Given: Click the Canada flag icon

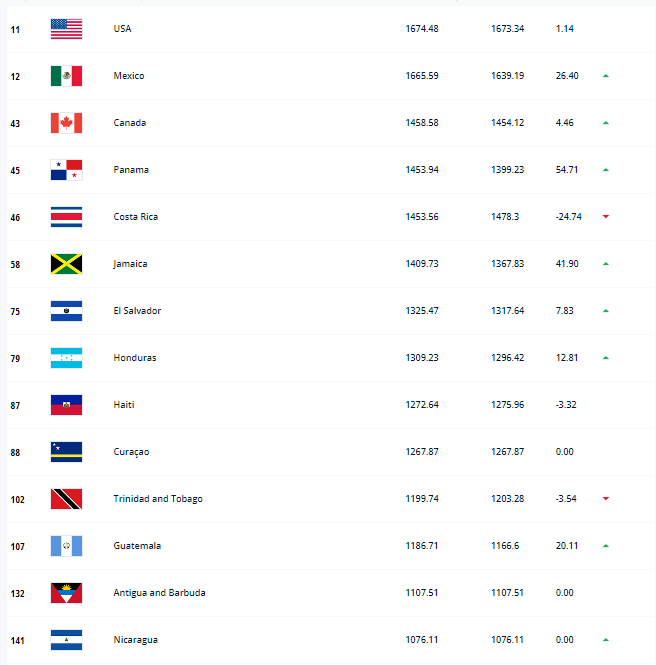Looking at the screenshot, I should point(66,123).
